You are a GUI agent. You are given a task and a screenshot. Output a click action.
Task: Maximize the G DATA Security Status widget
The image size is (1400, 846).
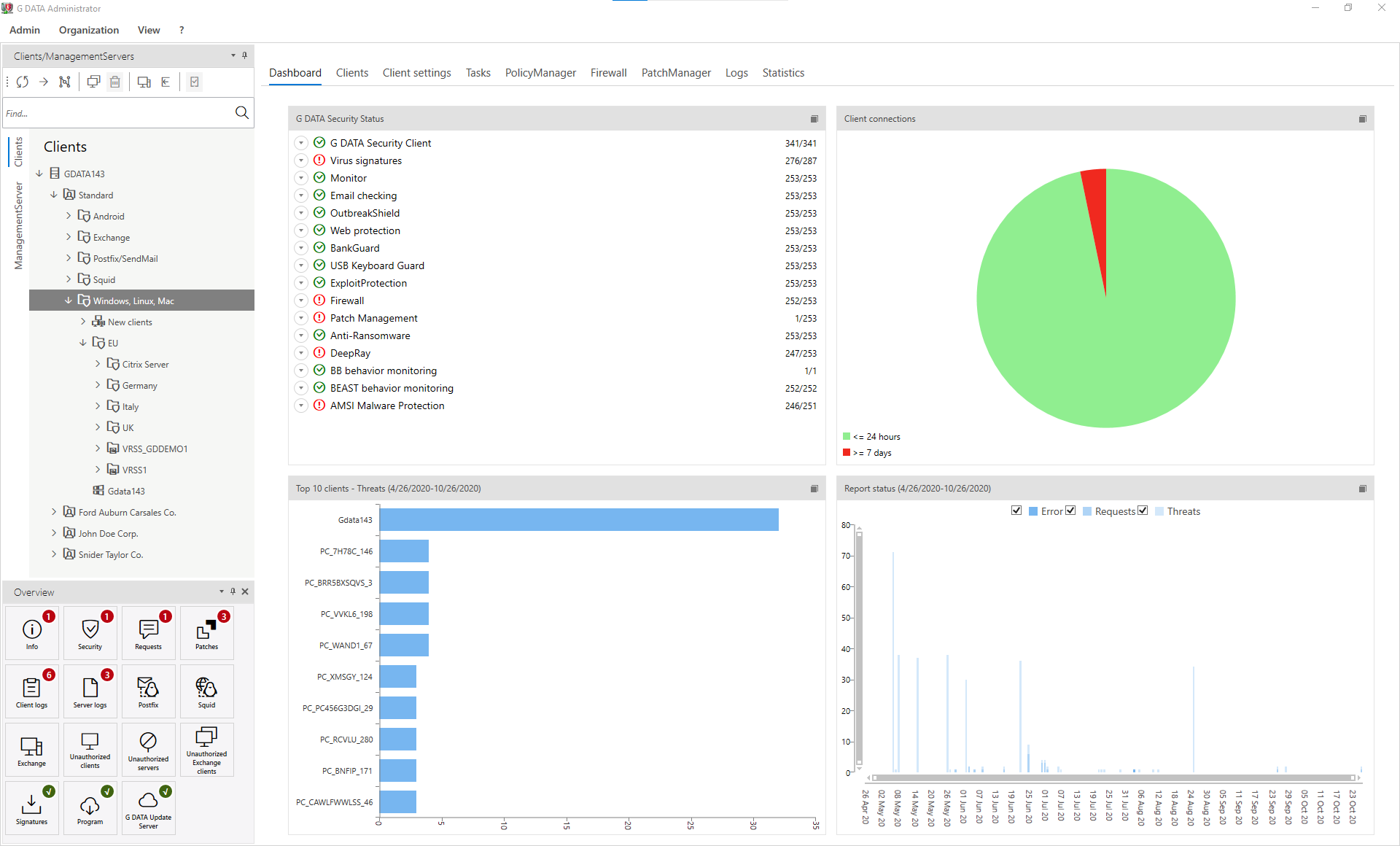[x=814, y=119]
